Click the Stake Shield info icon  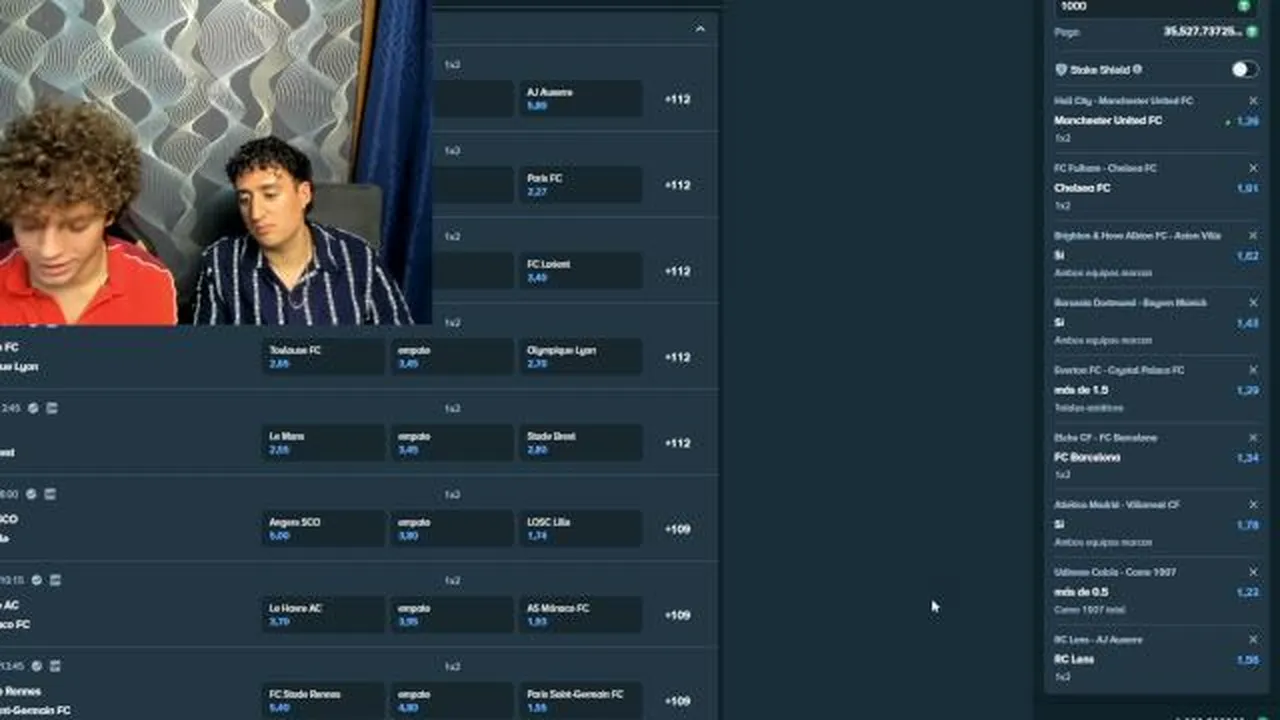[1137, 69]
